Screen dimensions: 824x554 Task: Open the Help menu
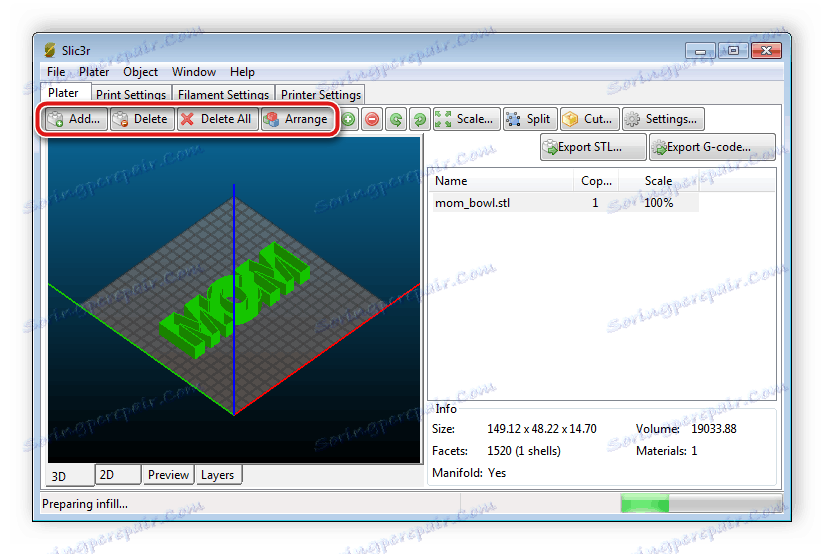pyautogui.click(x=242, y=72)
